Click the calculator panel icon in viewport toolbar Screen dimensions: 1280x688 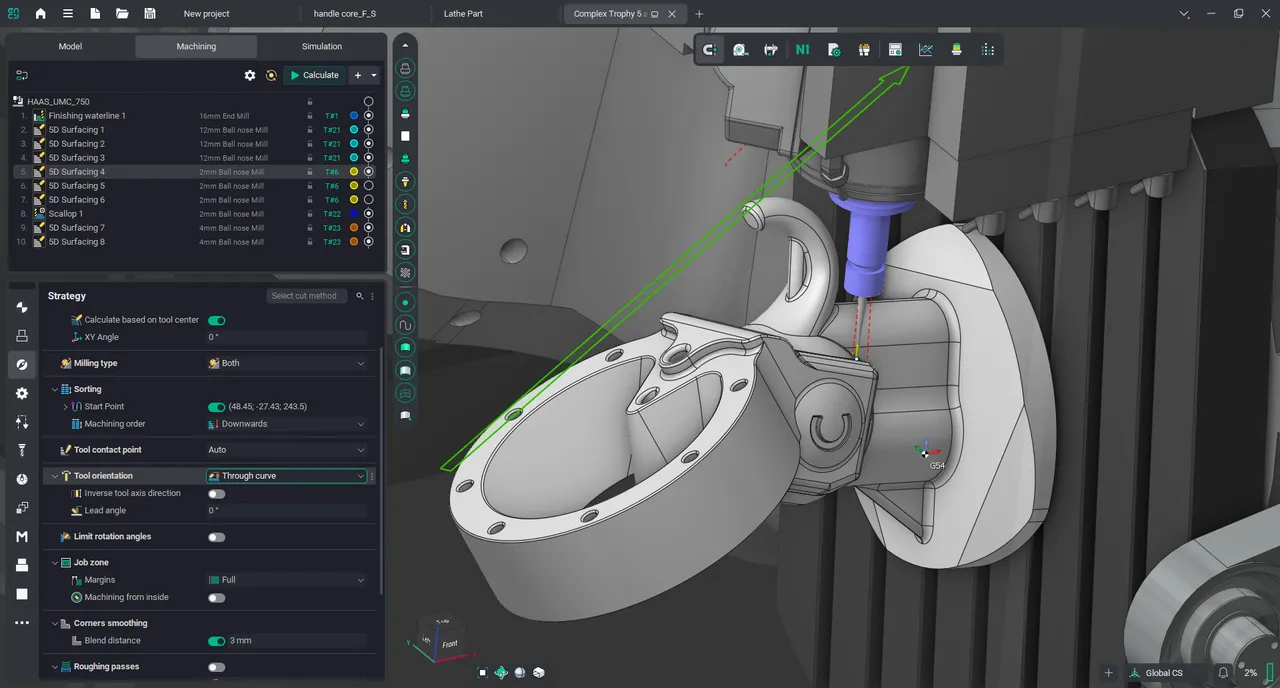(895, 49)
